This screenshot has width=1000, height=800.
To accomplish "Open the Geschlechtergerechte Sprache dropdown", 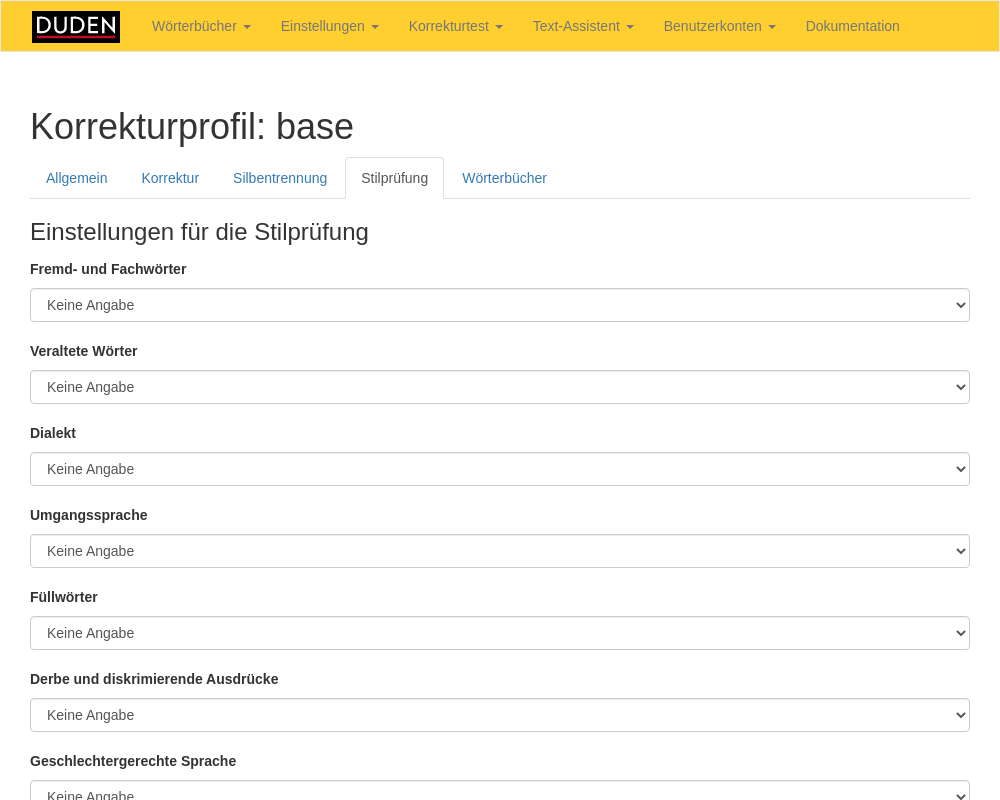I will click(500, 791).
